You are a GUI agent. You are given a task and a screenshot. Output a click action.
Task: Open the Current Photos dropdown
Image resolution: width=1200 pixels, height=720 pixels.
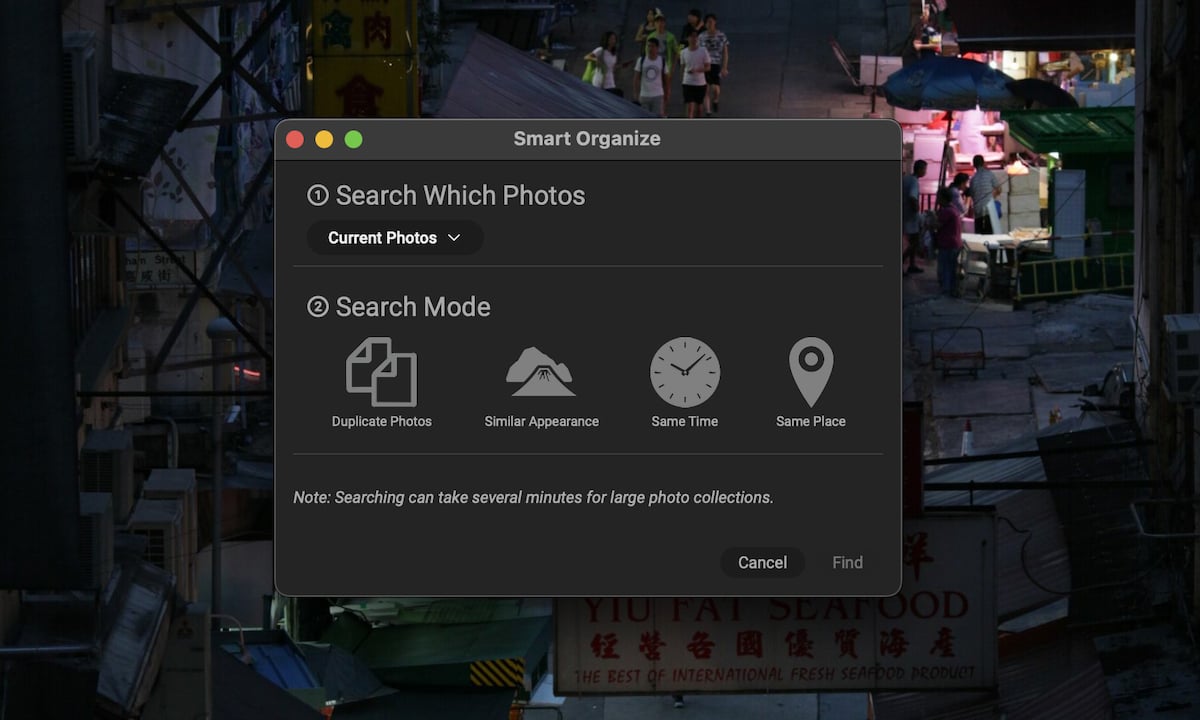tap(394, 237)
